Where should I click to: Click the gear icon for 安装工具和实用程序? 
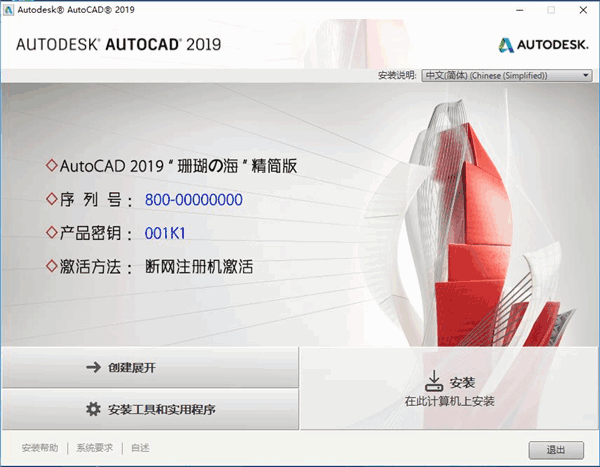(93, 409)
